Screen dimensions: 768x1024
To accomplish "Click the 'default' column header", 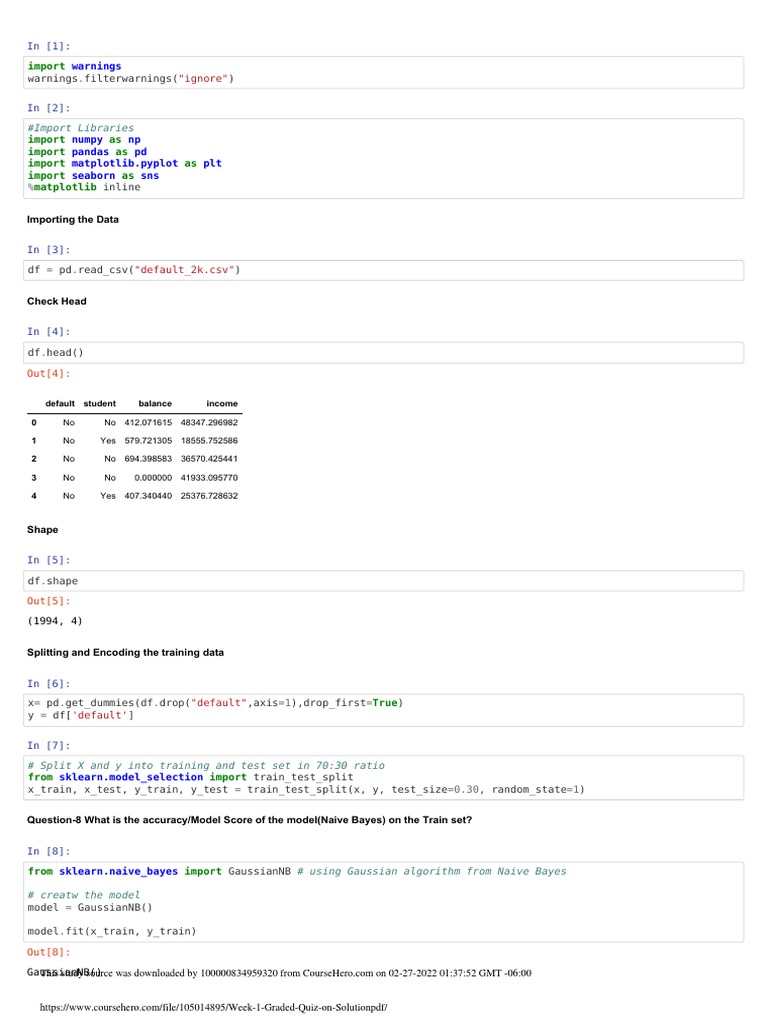I will 60,404.
